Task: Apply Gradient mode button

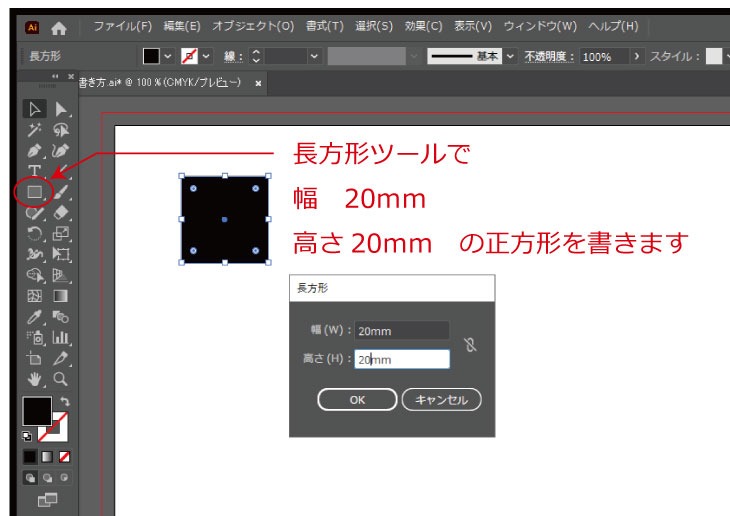Action: (x=47, y=457)
